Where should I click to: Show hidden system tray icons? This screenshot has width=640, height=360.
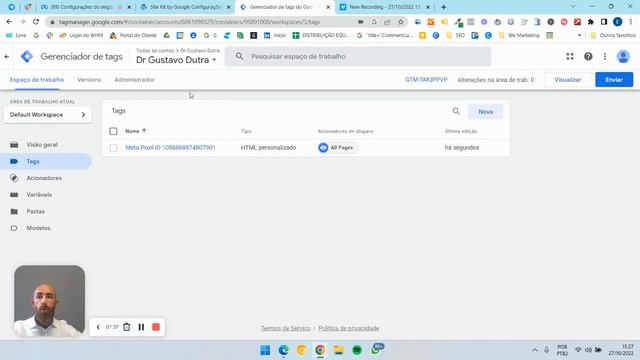[x=535, y=350]
